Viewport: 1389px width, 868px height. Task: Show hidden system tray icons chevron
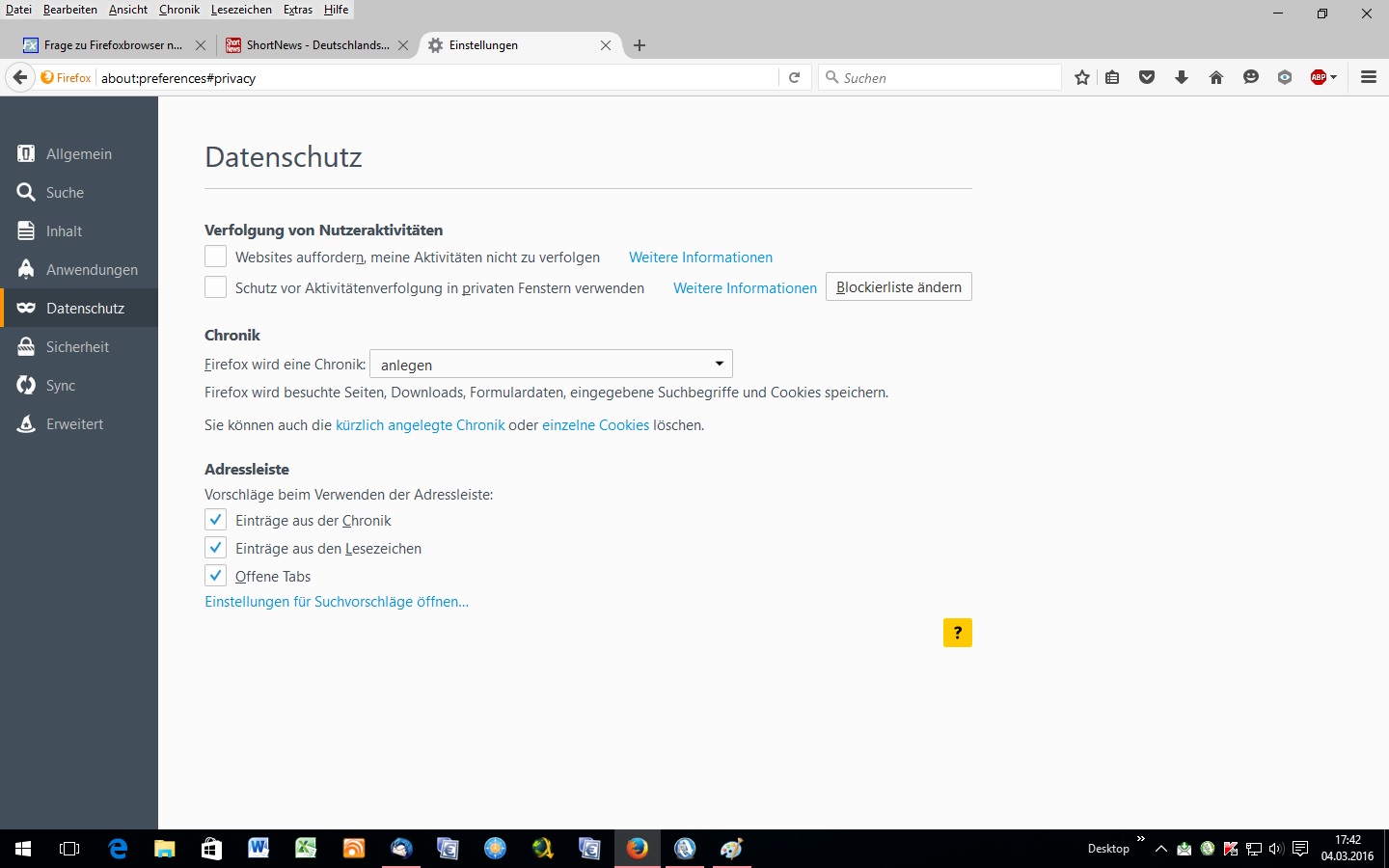pyautogui.click(x=1160, y=849)
